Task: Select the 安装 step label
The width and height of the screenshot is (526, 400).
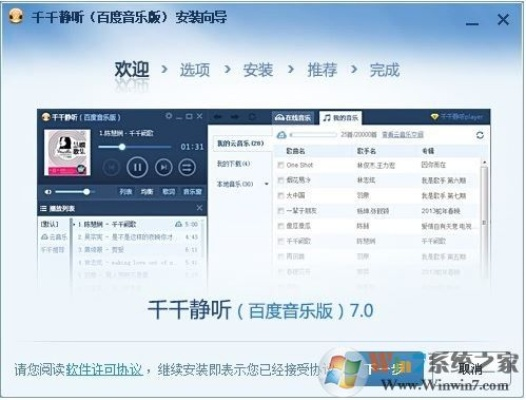Action: [x=258, y=70]
